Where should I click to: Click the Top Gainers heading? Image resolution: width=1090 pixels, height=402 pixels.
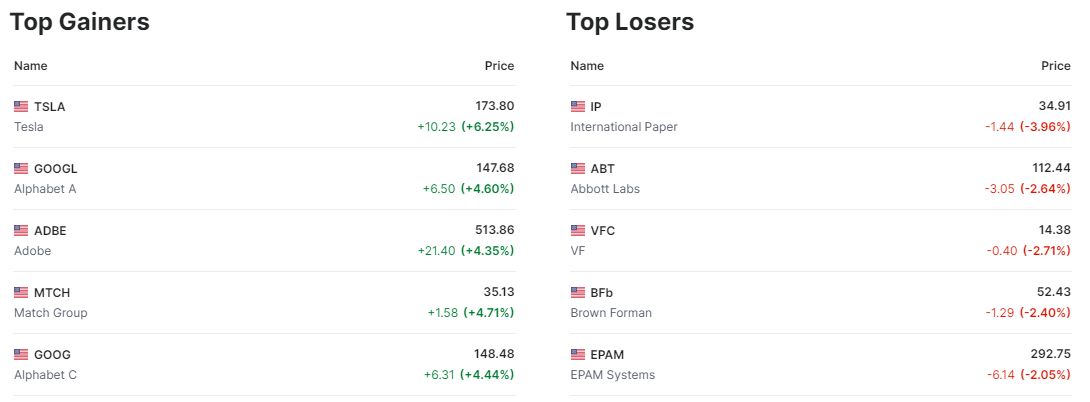[x=80, y=22]
